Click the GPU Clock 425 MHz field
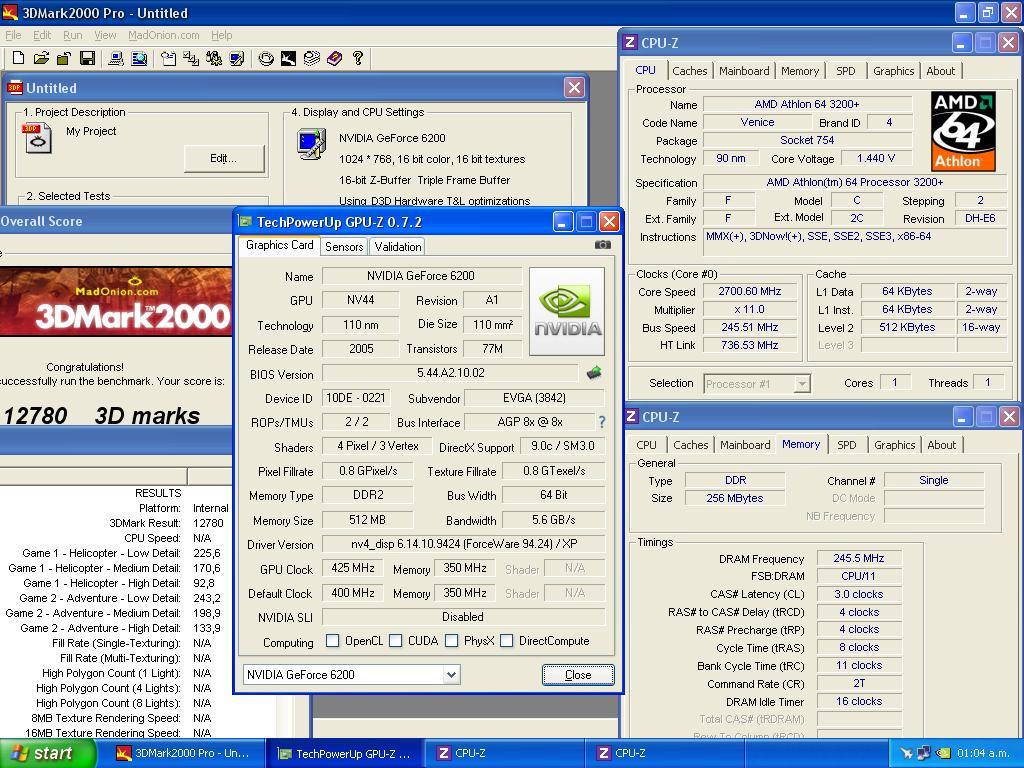The width and height of the screenshot is (1024, 768). pos(353,568)
